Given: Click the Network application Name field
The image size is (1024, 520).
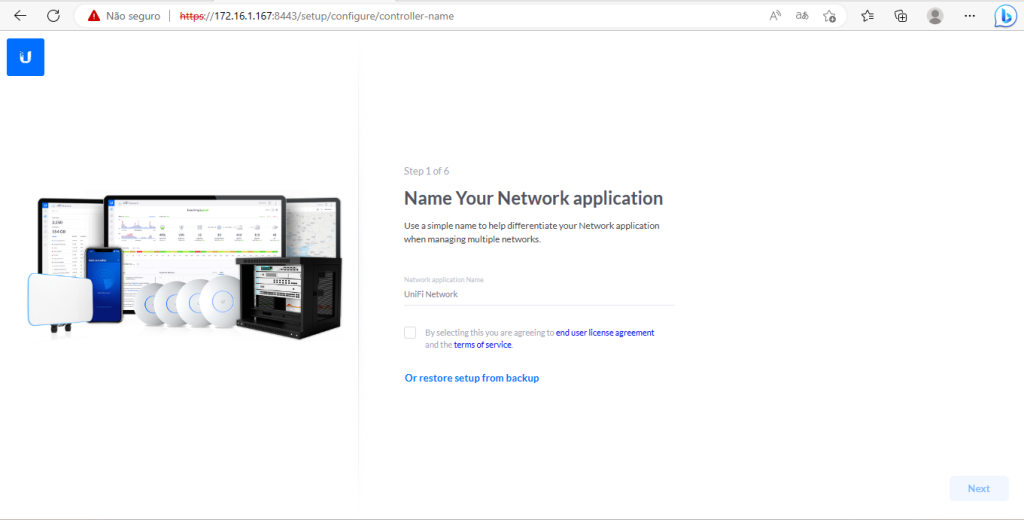Looking at the screenshot, I should 538,294.
